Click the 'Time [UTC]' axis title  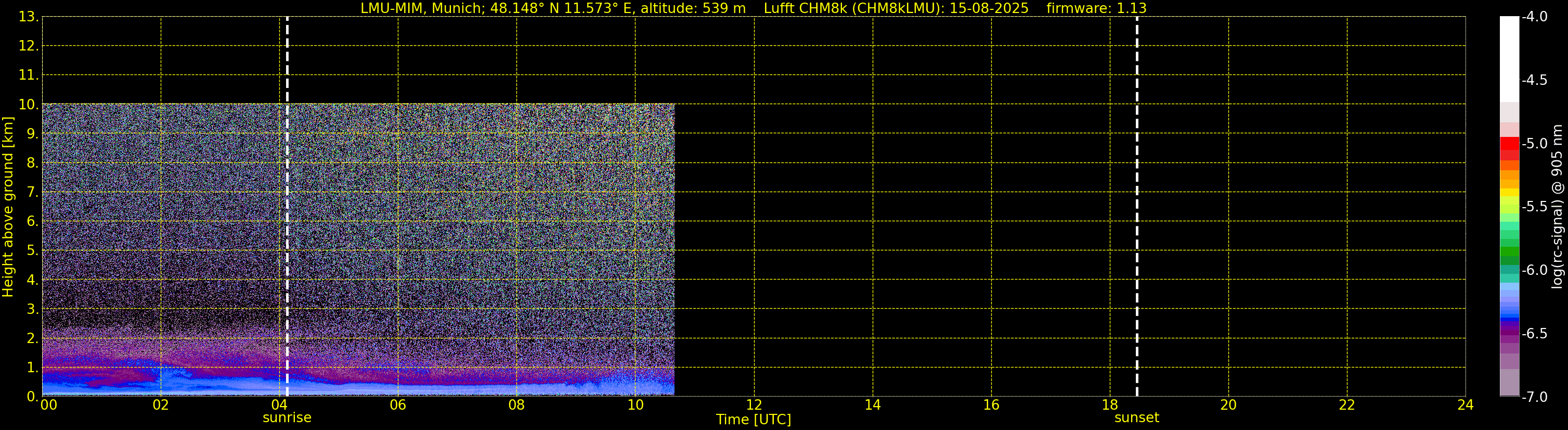754,419
